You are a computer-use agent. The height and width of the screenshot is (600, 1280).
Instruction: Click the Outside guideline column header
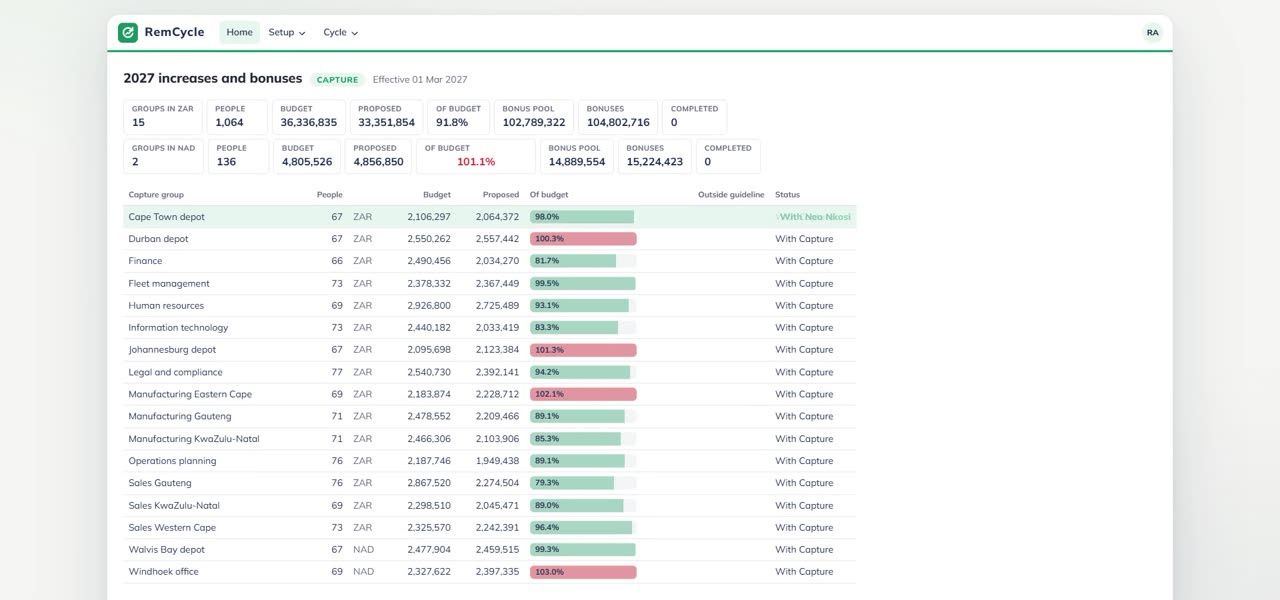coord(731,195)
